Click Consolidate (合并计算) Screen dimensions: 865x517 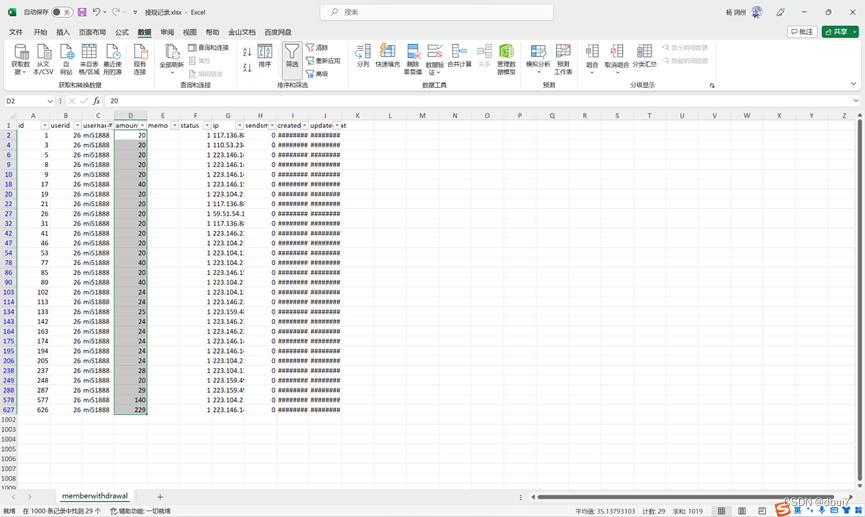click(459, 56)
